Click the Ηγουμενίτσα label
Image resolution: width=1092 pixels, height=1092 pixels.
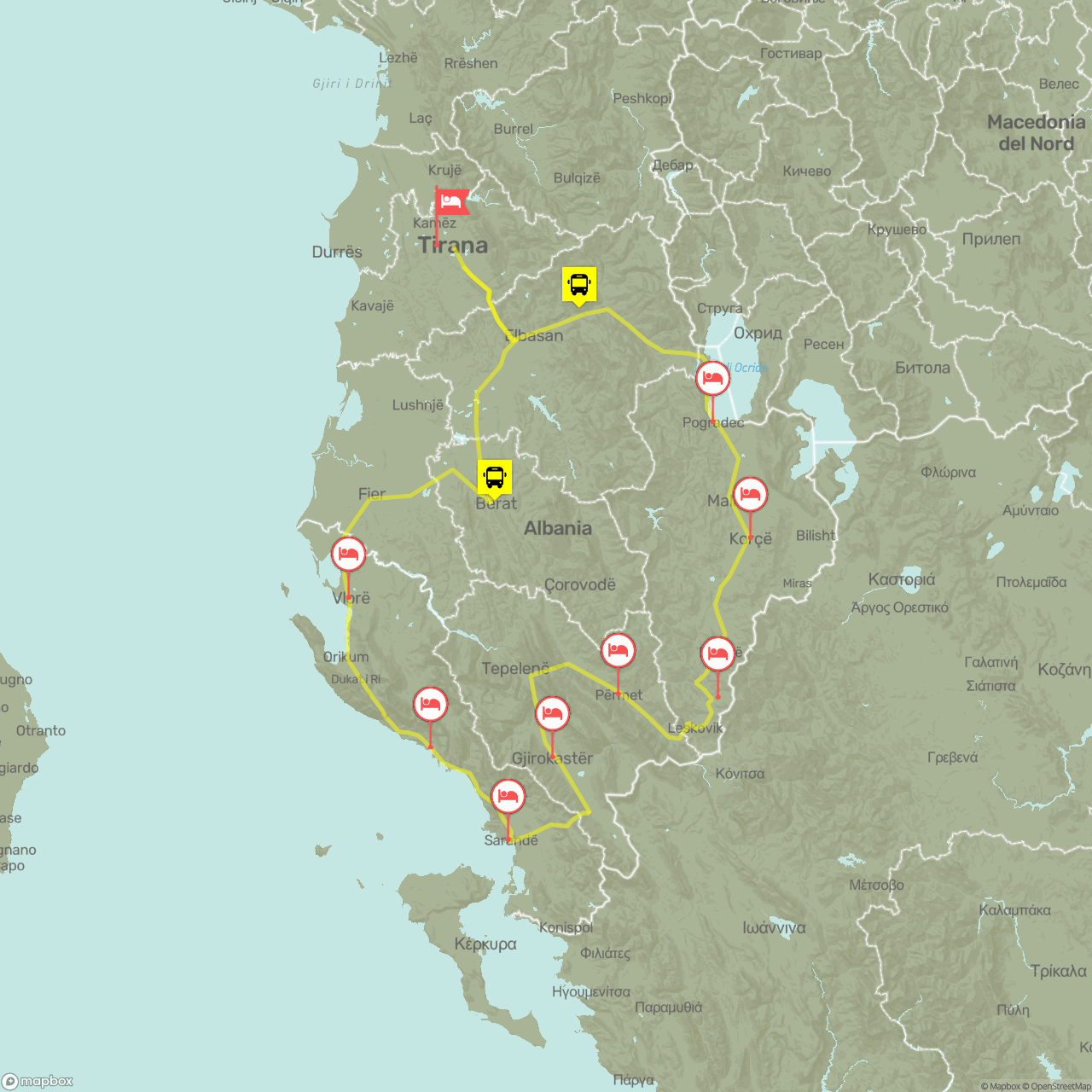(591, 992)
